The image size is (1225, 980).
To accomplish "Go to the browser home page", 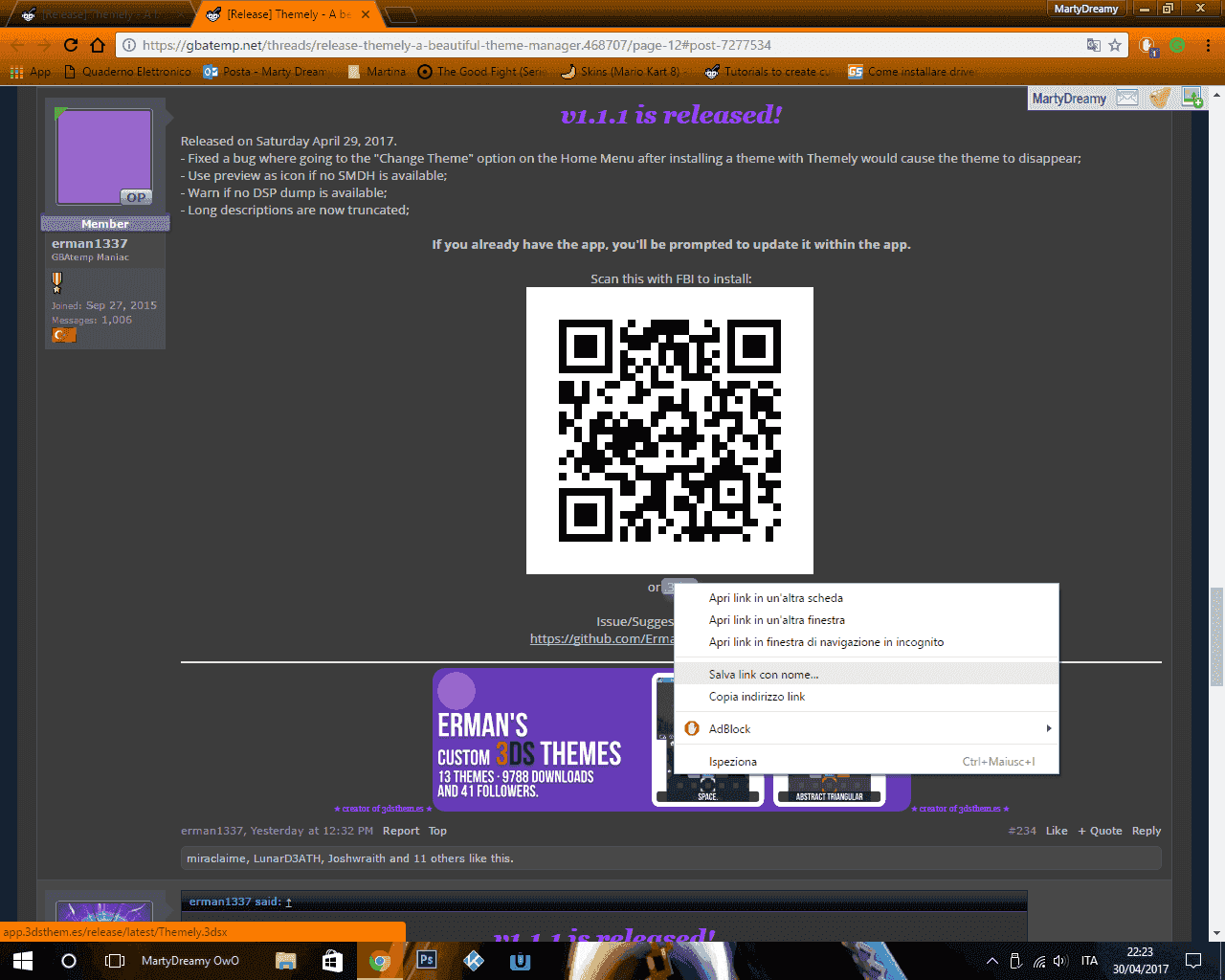I will point(98,45).
